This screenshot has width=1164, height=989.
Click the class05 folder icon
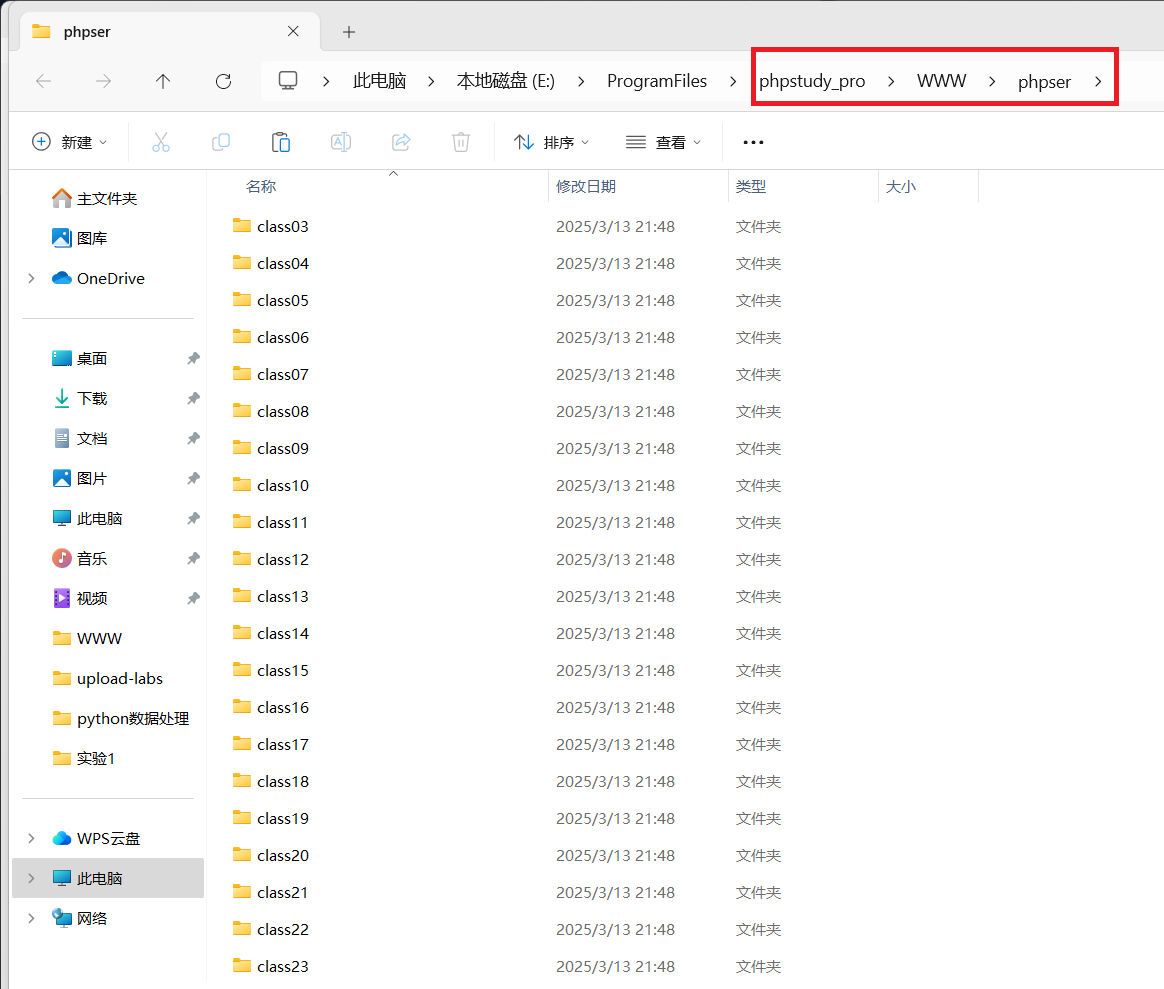click(241, 299)
